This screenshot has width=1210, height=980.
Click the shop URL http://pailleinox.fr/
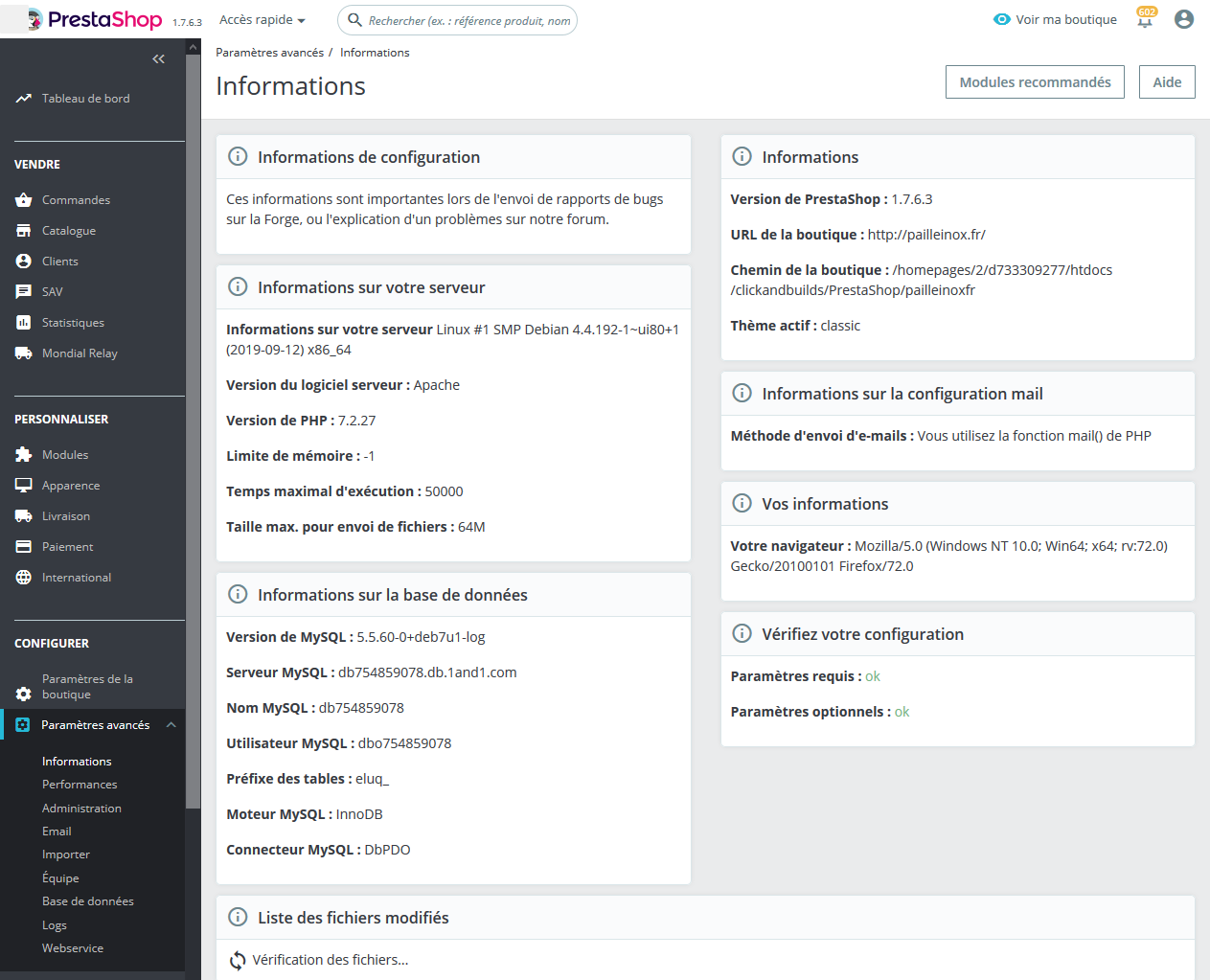click(926, 235)
